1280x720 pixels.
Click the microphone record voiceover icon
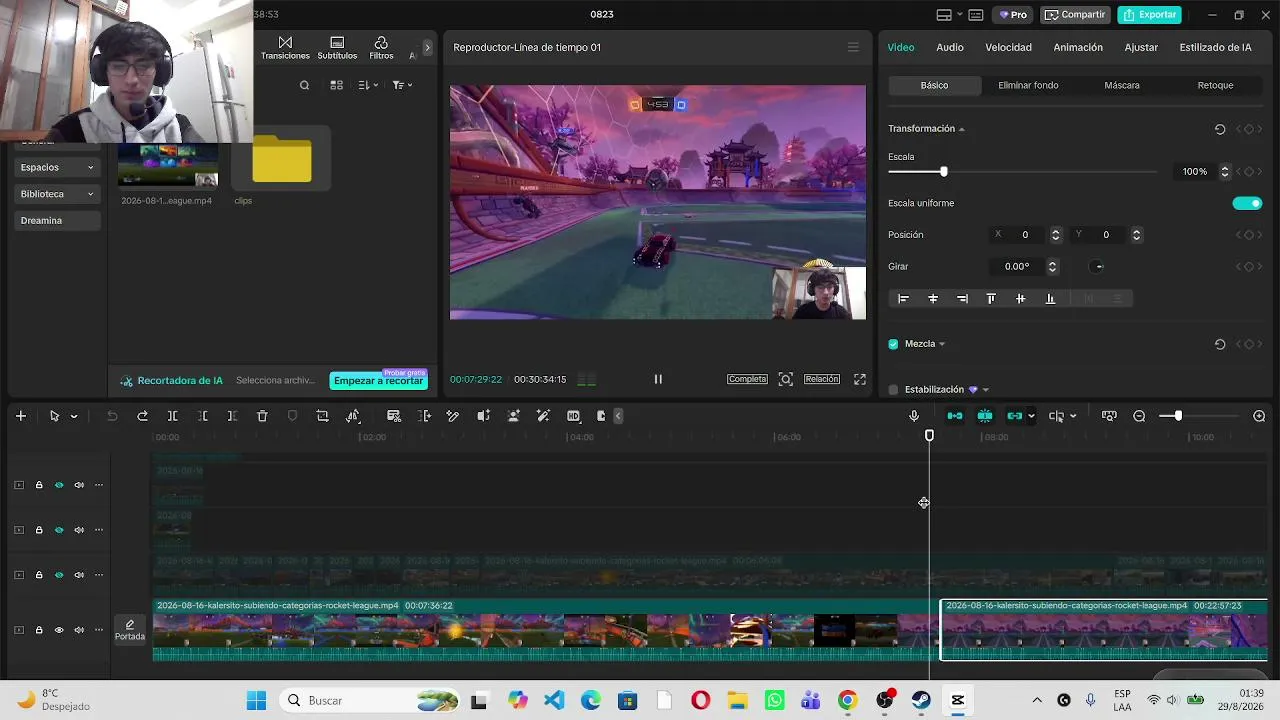click(914, 416)
